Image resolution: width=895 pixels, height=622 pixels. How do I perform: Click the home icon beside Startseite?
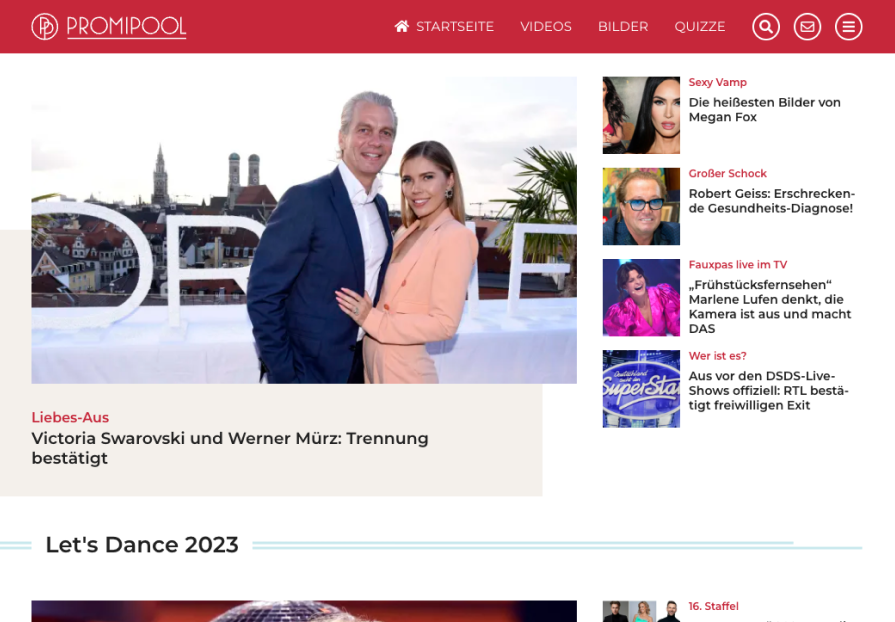pyautogui.click(x=401, y=26)
